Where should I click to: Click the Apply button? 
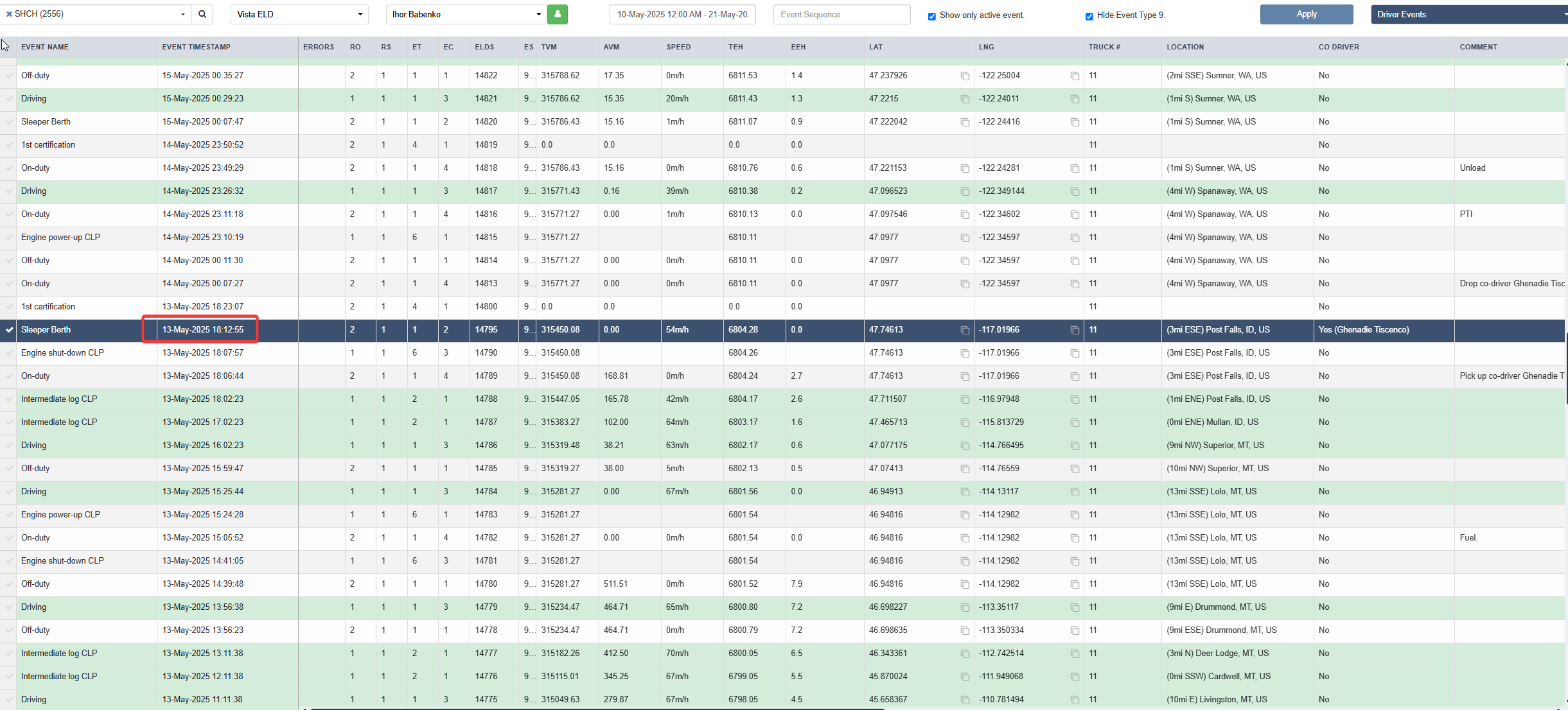pyautogui.click(x=1307, y=14)
